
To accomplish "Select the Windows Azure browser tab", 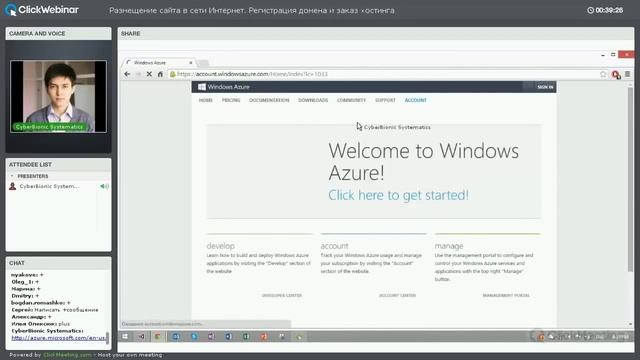I will tap(159, 63).
